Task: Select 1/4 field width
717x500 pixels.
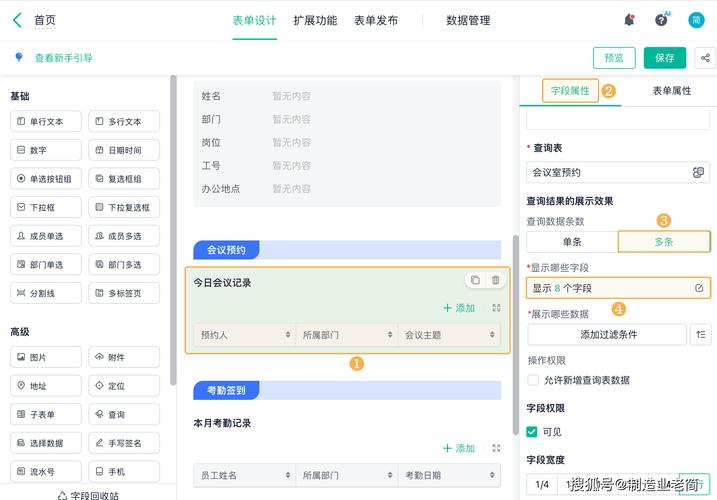Action: tap(542, 484)
